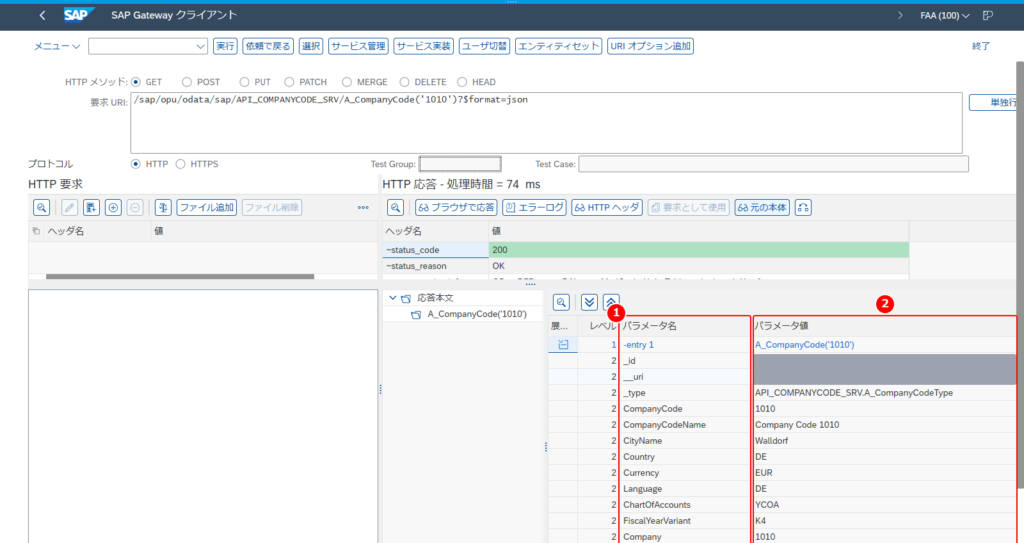Open the command field combo box arrow

pos(200,46)
